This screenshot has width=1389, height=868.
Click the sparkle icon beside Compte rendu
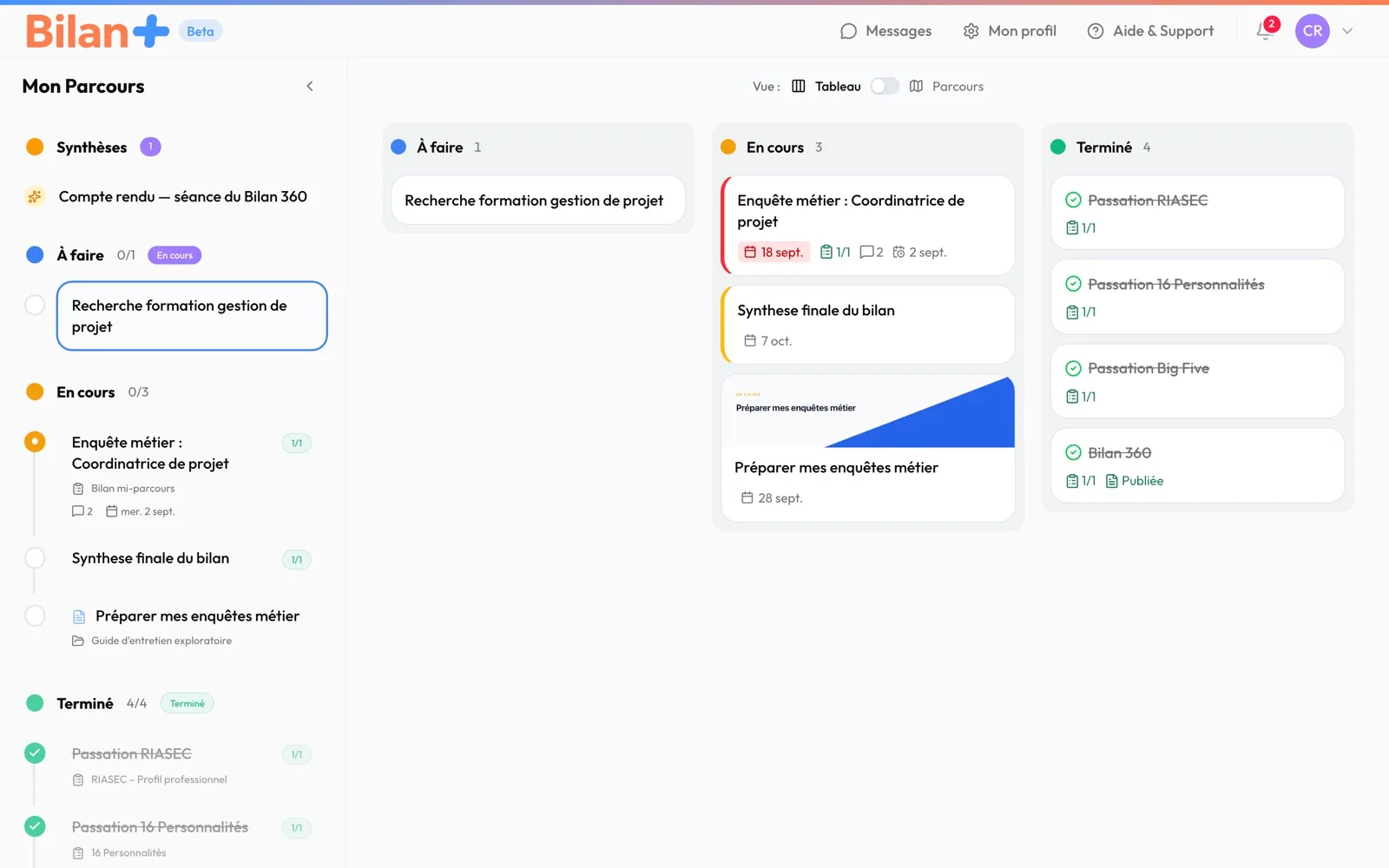pyautogui.click(x=35, y=197)
